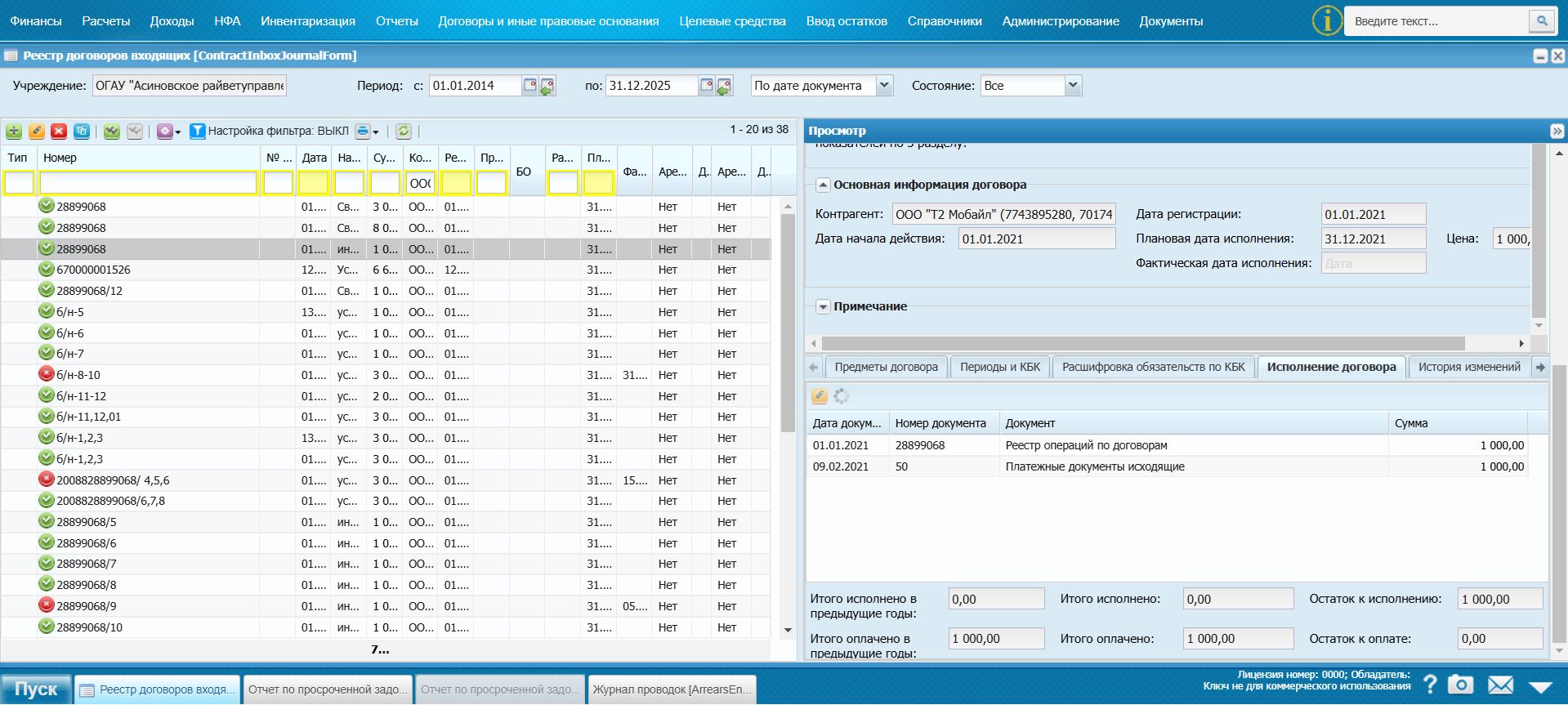Screen dimensions: 1568x705
Task: Click the blue copy record icon
Action: pyautogui.click(x=82, y=132)
